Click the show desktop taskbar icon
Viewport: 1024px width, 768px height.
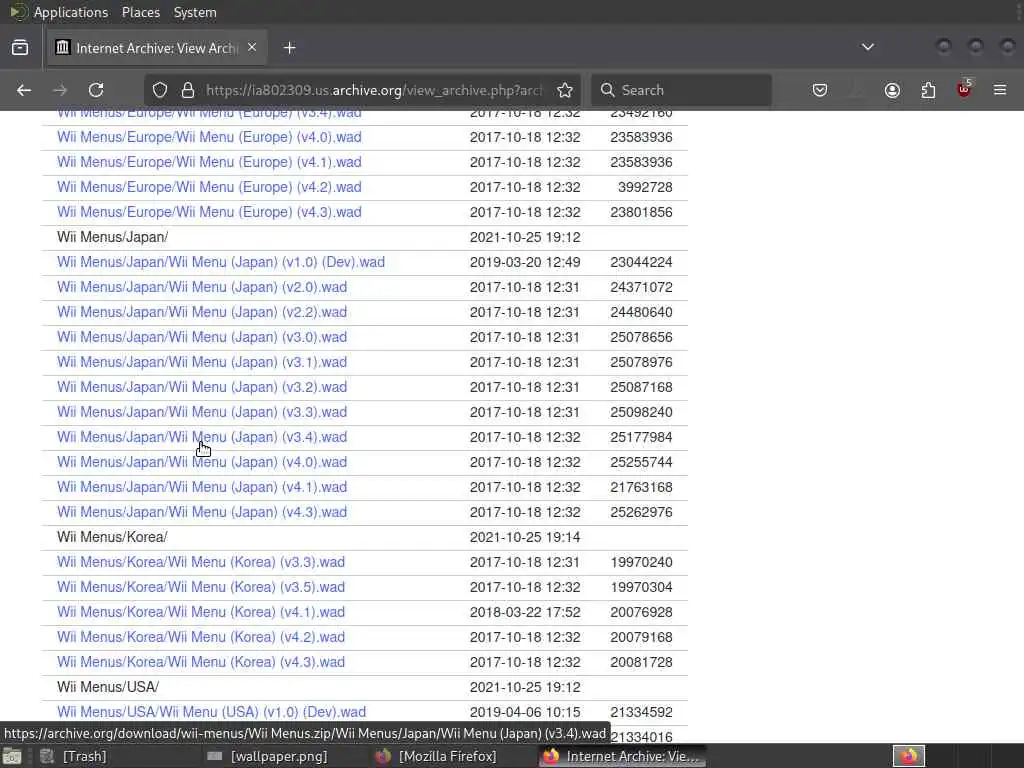12,757
